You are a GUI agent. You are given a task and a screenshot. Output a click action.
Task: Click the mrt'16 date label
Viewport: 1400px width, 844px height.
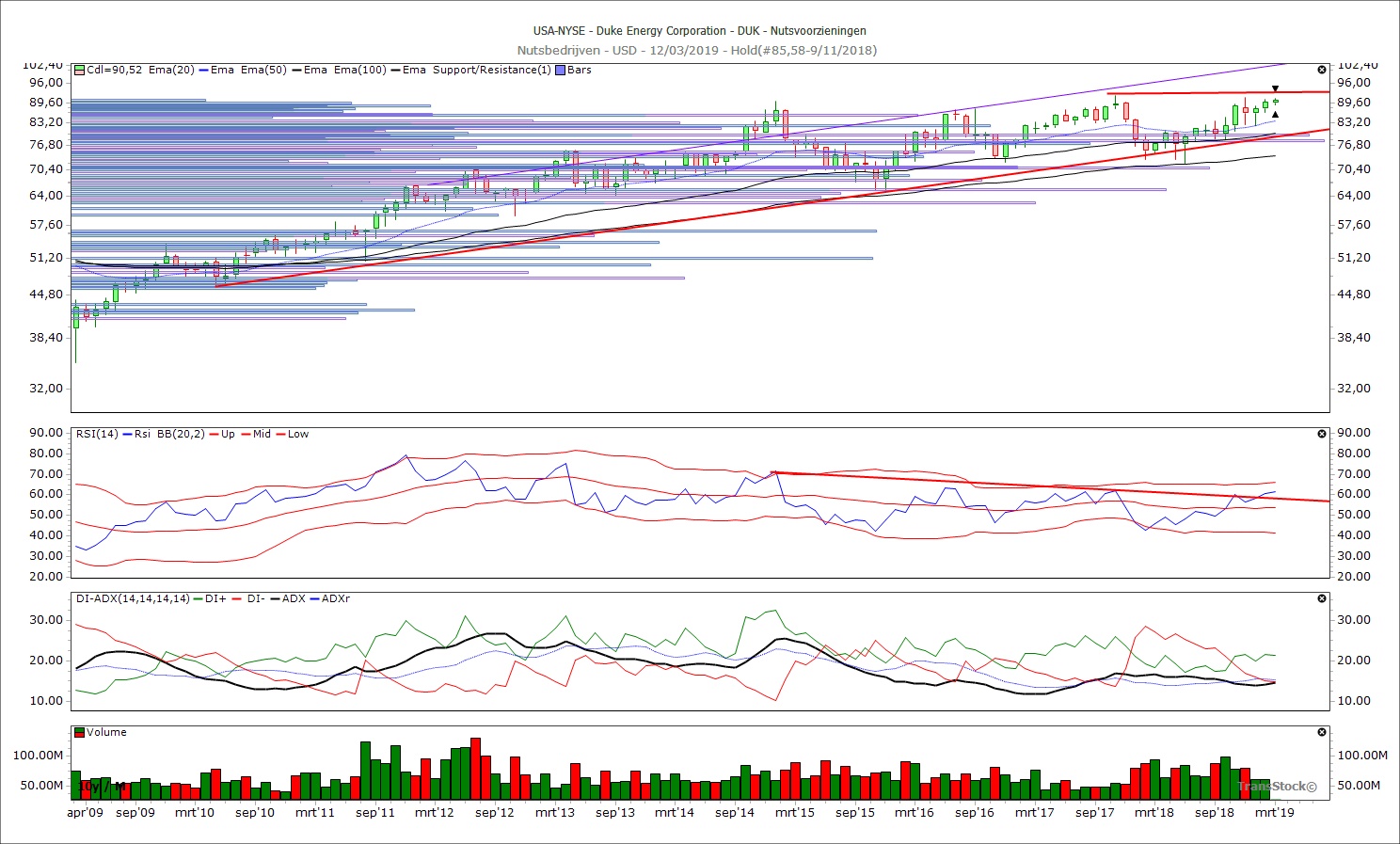coord(915,812)
